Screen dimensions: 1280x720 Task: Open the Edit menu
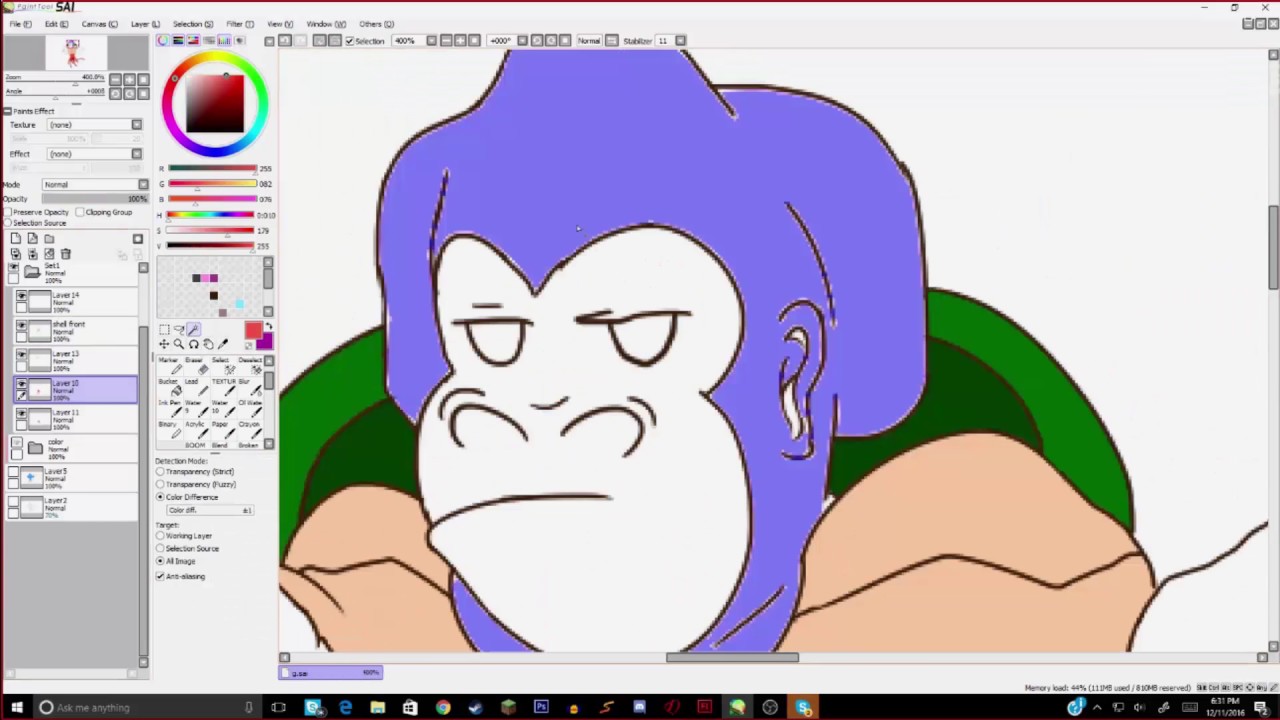(x=56, y=24)
